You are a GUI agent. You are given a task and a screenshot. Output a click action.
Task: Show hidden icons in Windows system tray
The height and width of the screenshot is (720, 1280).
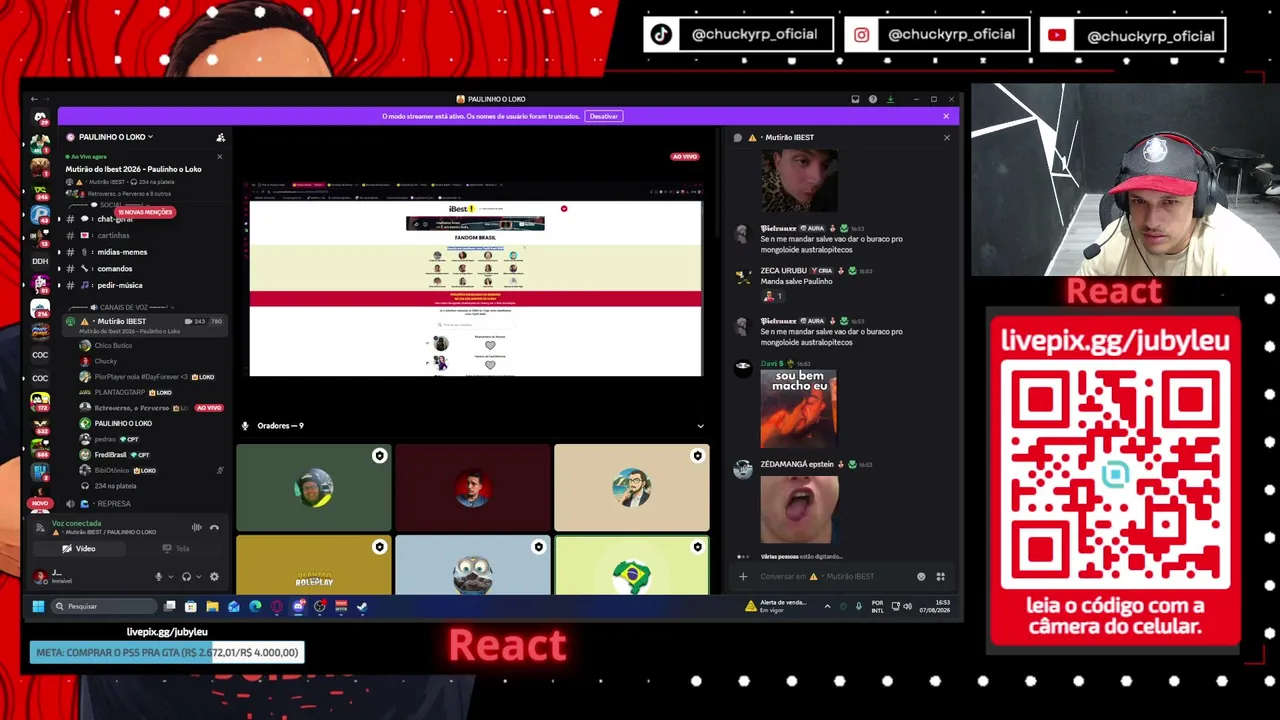coord(827,606)
